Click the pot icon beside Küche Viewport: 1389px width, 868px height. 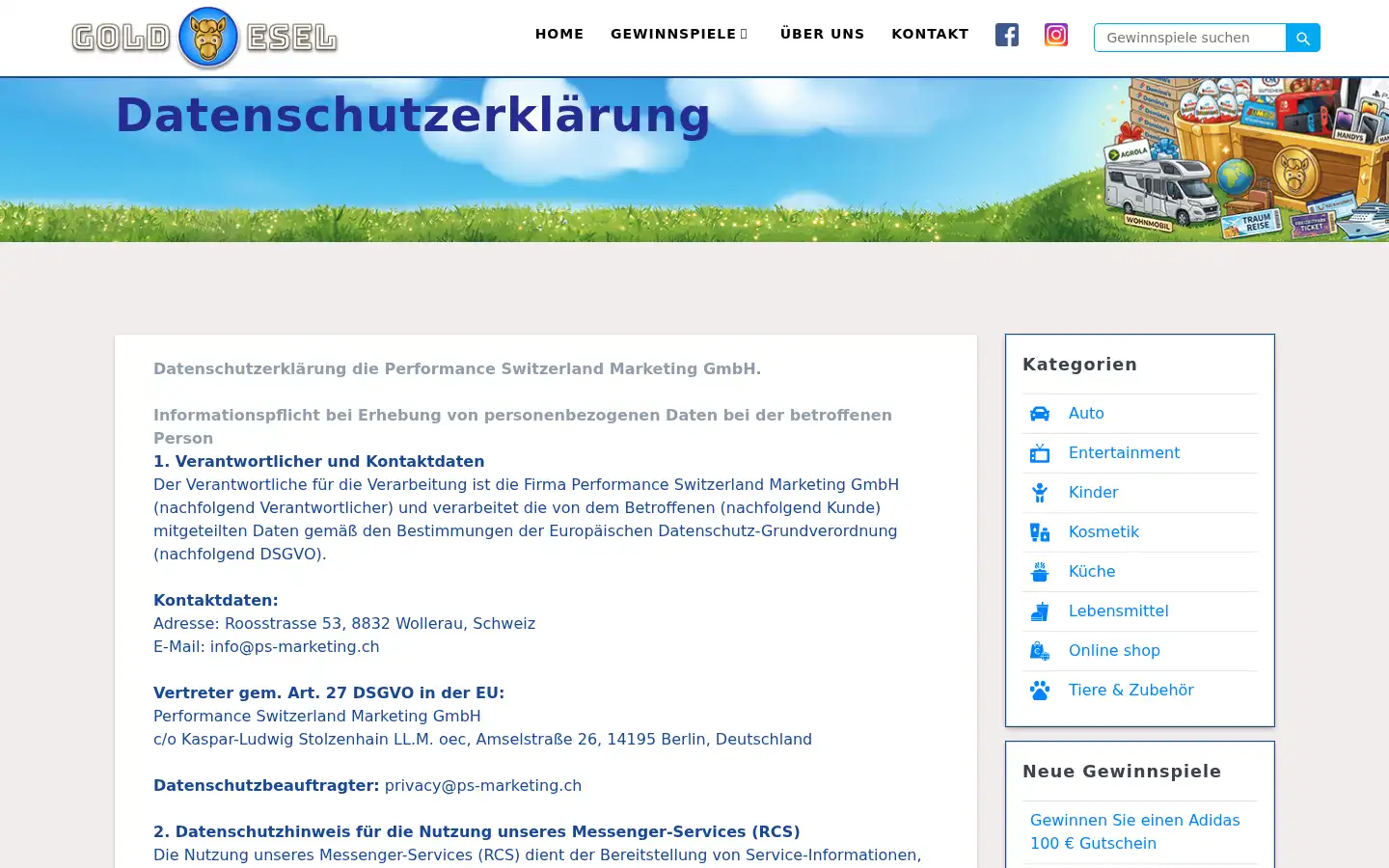coord(1040,572)
